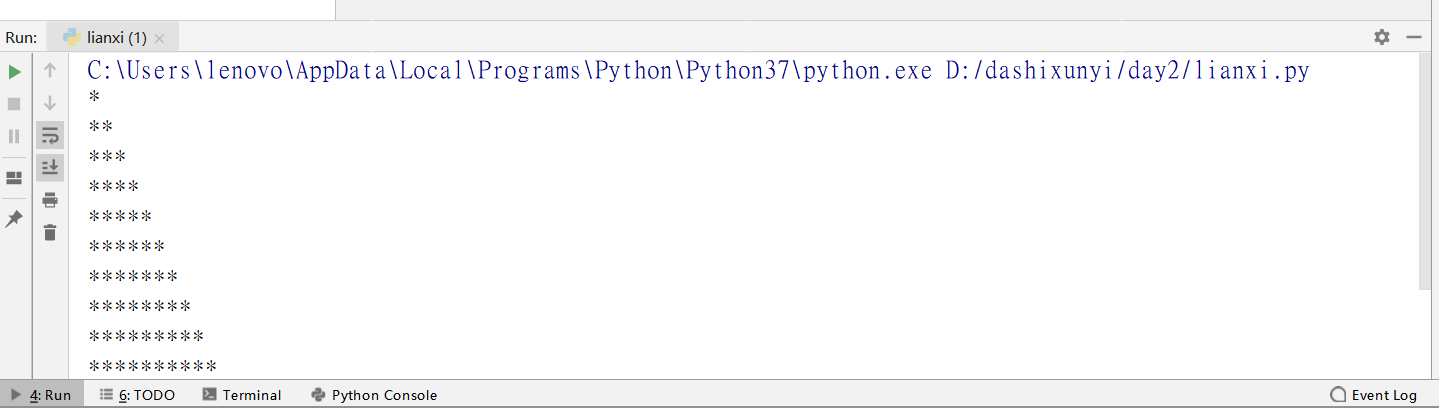The image size is (1439, 408).
Task: Toggle Scroll to the End of output
Action: point(50,168)
